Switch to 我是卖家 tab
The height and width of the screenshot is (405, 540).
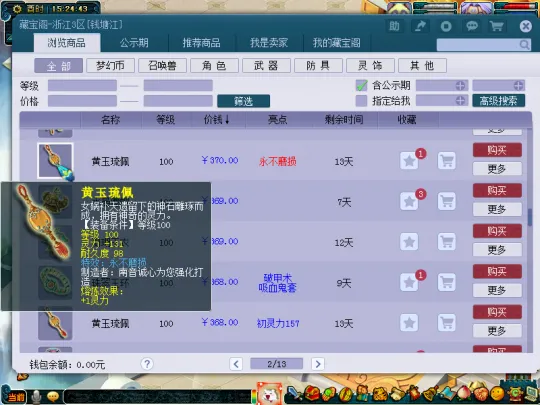point(269,43)
